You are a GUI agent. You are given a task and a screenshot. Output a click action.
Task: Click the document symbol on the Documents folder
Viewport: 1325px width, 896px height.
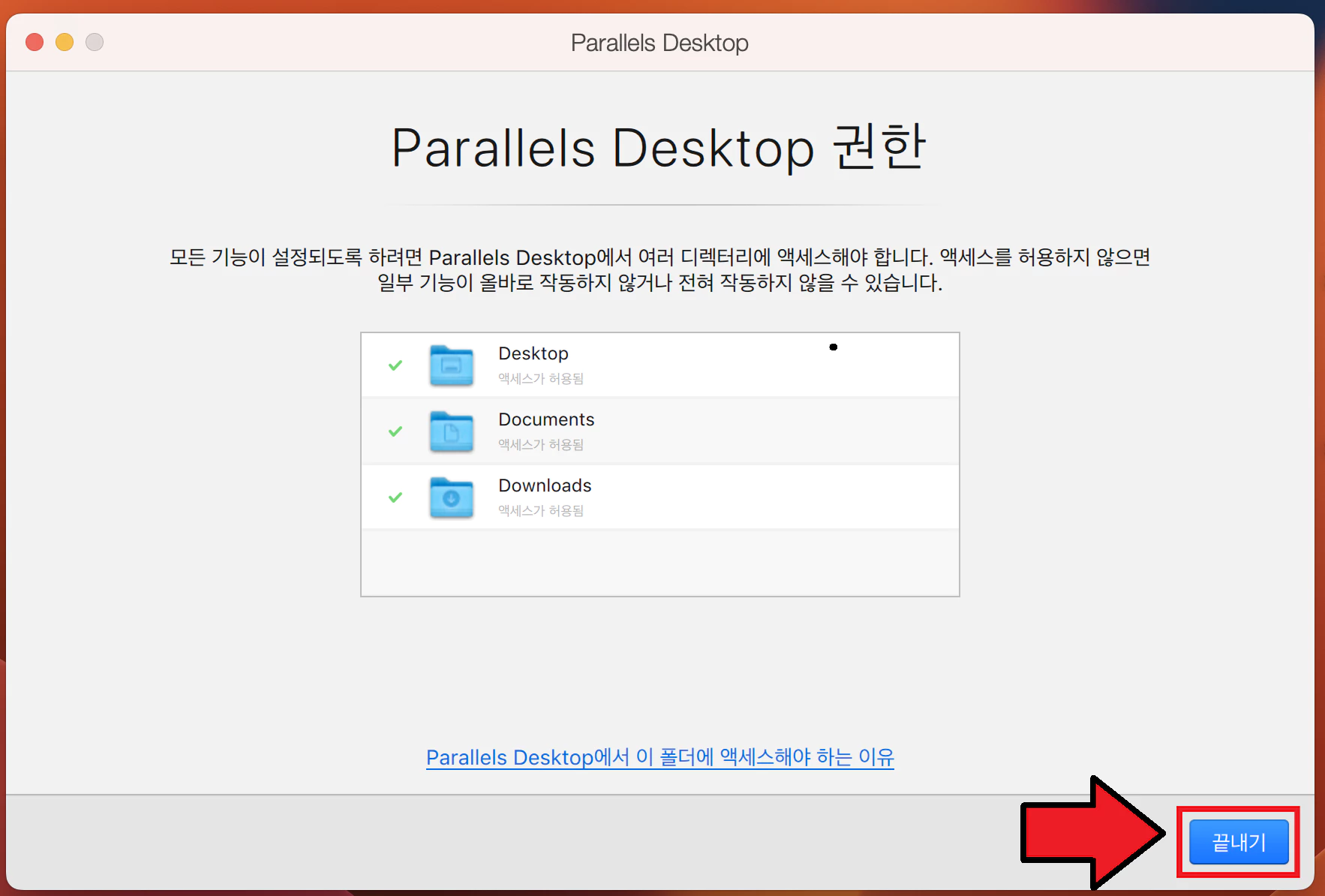point(452,432)
